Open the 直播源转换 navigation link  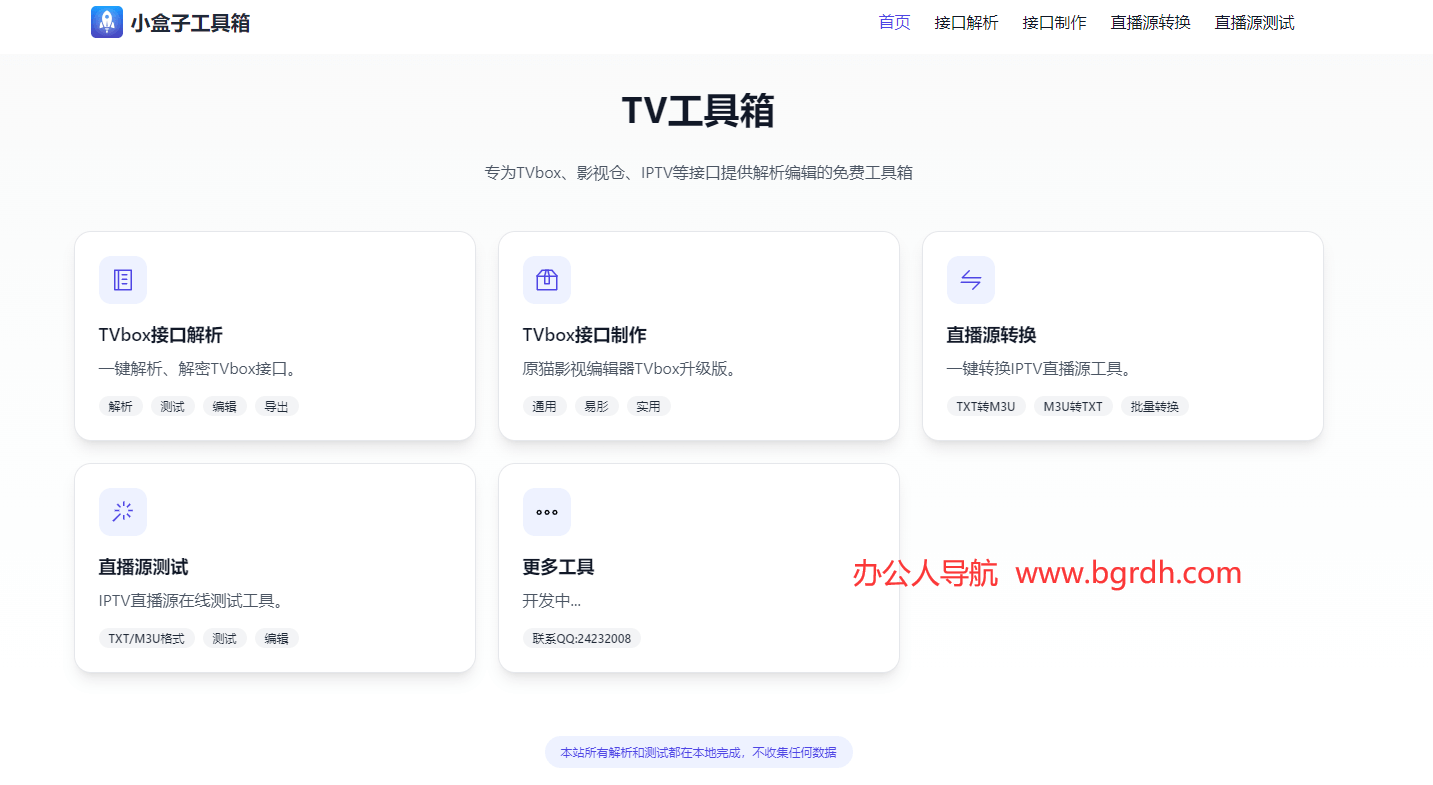click(1149, 22)
